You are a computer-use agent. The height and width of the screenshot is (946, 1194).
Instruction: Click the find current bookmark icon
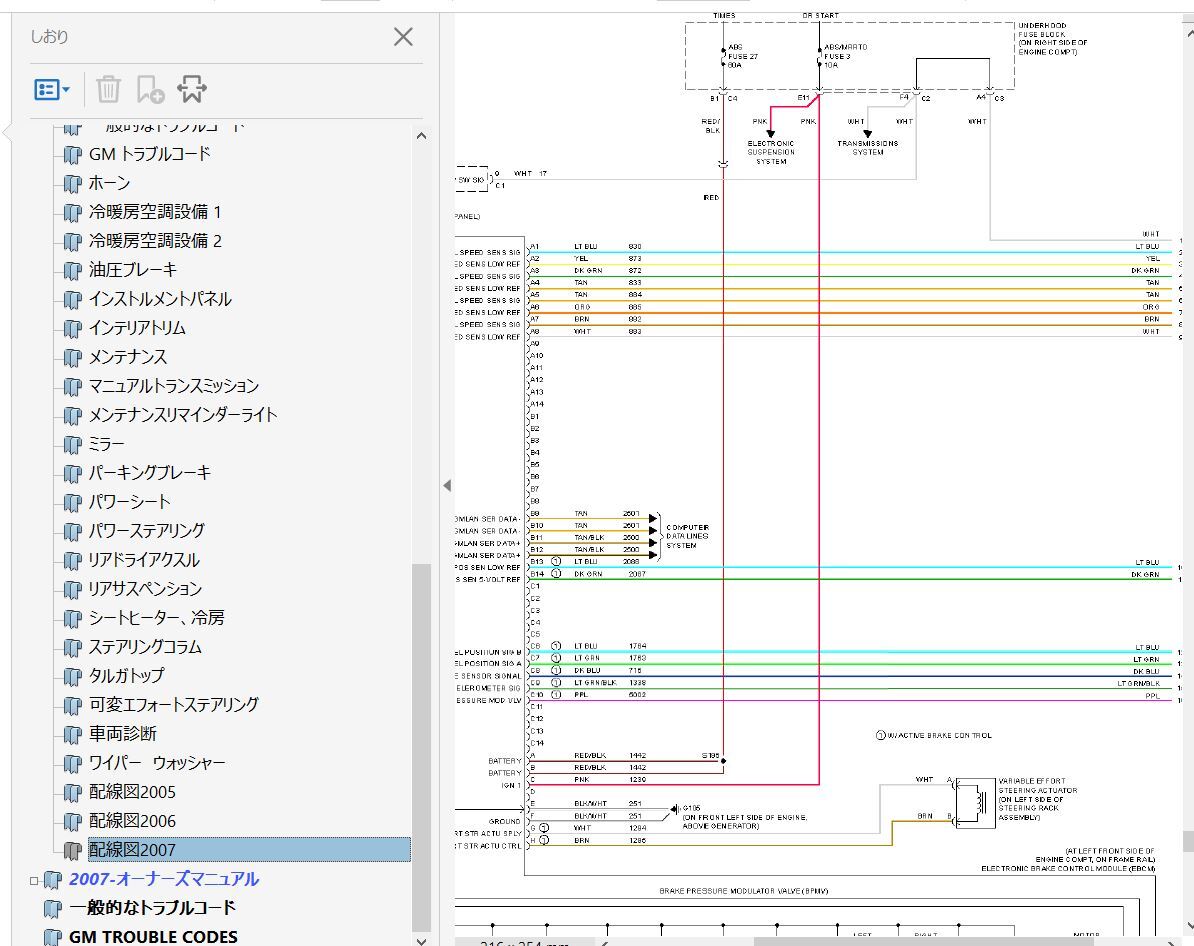pos(192,89)
